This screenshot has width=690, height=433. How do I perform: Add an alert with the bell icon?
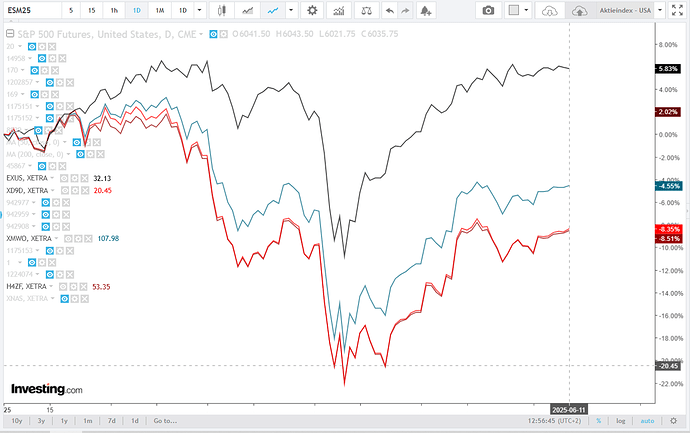(426, 10)
